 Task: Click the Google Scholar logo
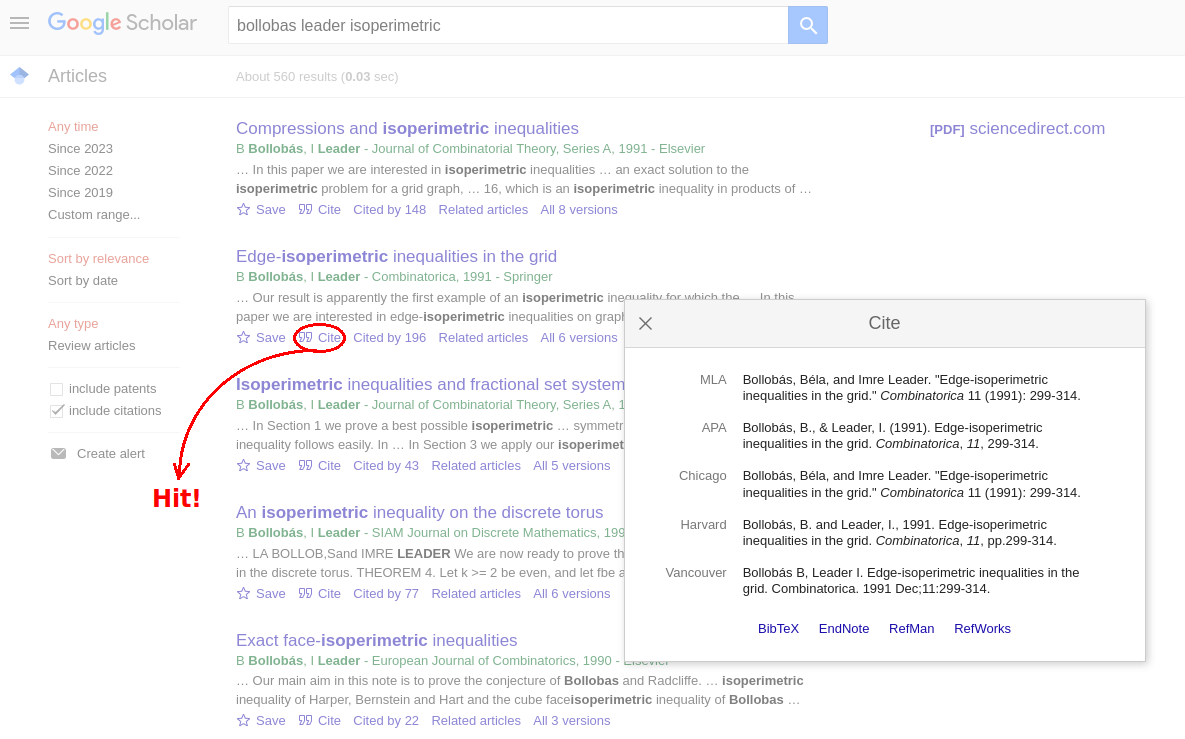click(122, 23)
